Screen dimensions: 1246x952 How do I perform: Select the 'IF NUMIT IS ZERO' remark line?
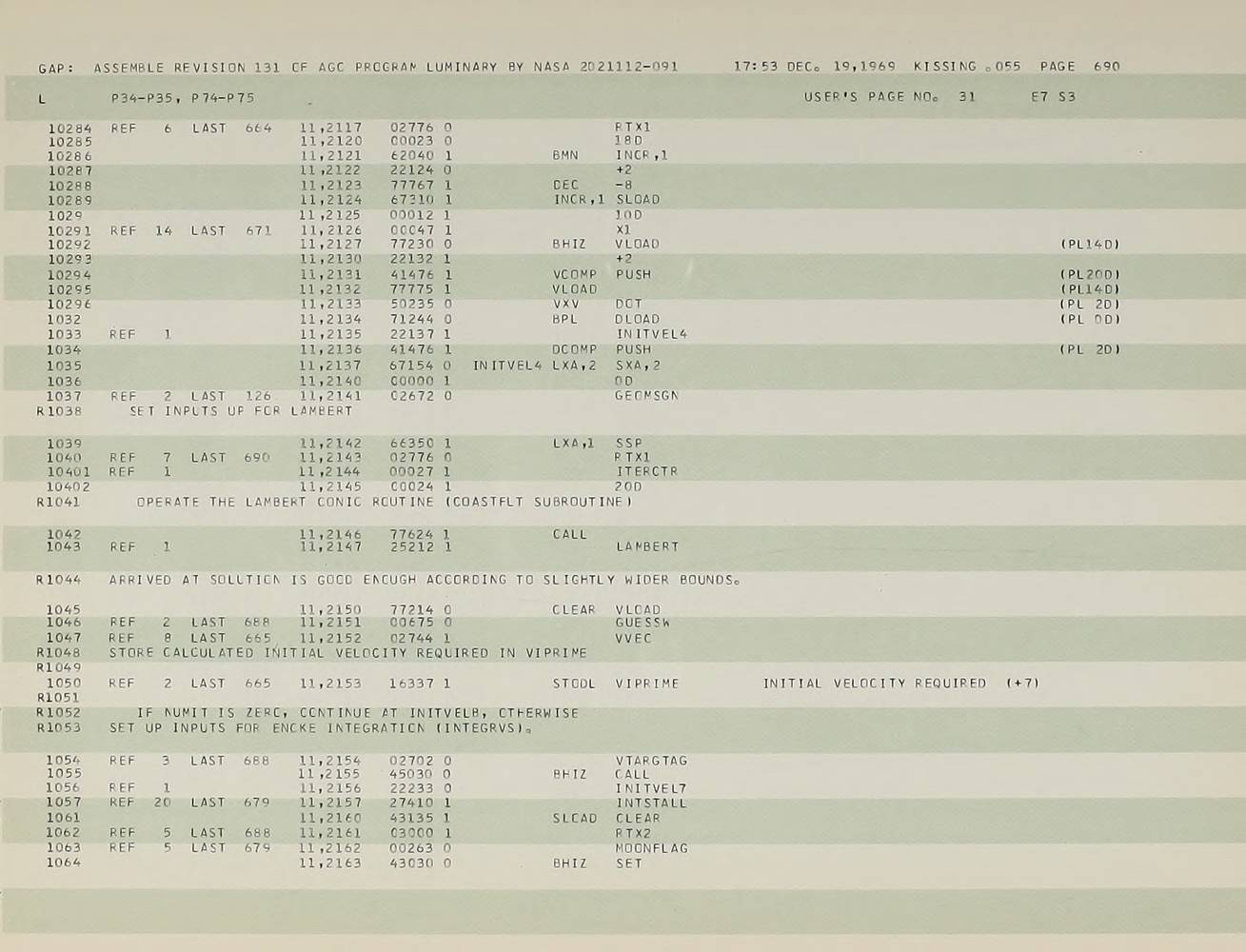point(357,713)
